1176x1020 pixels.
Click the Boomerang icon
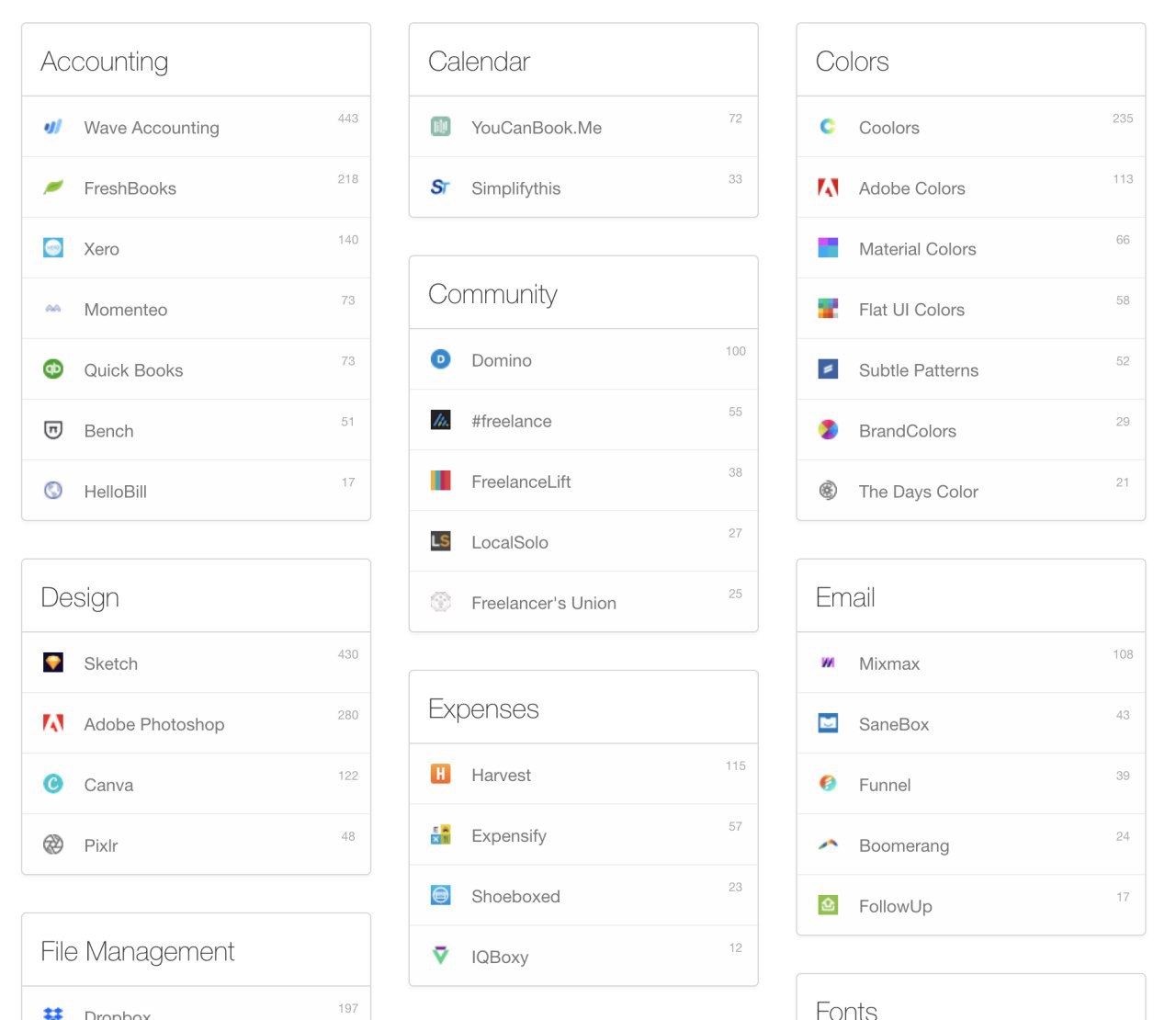tap(828, 844)
